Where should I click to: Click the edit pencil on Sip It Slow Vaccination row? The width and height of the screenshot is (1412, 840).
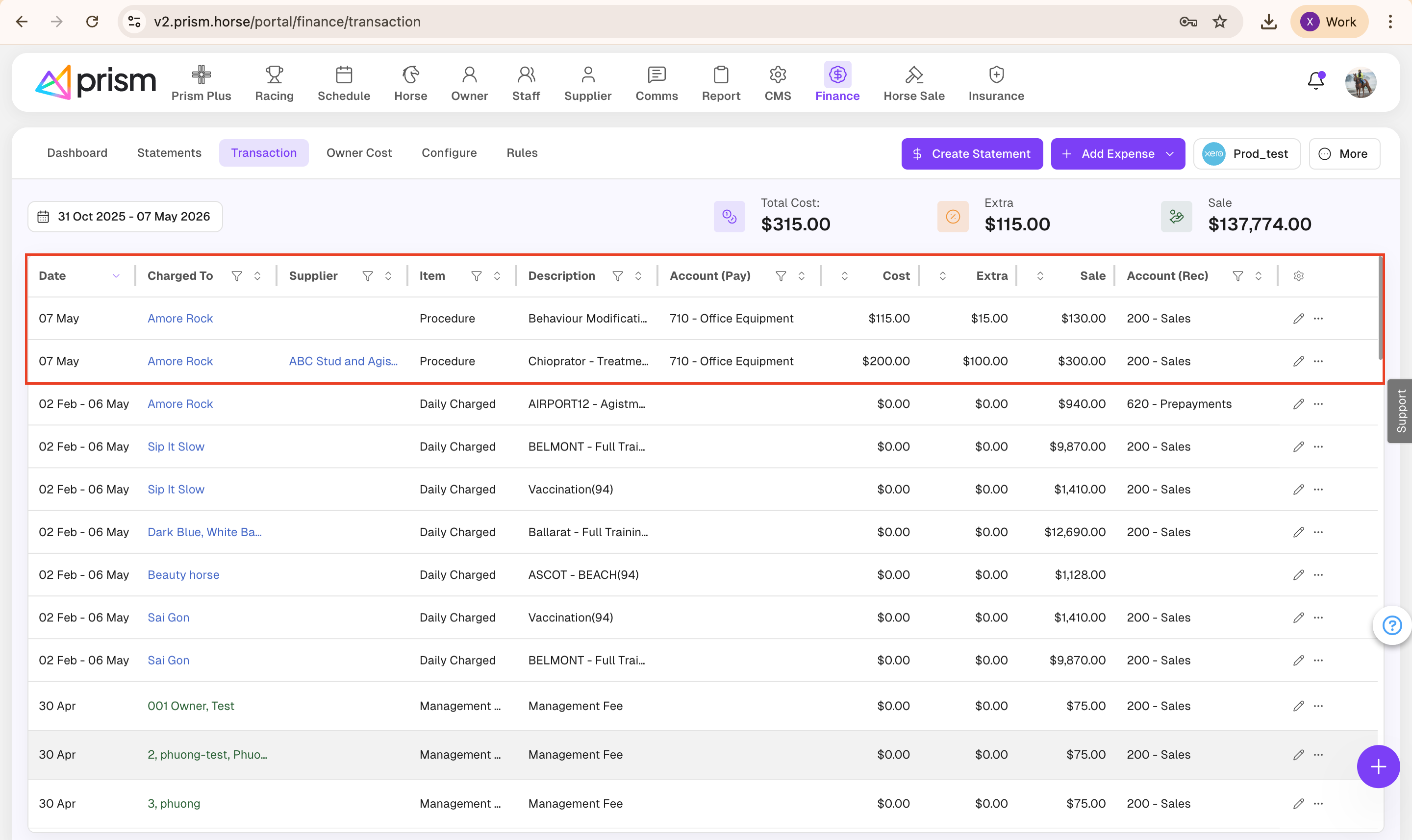1298,489
